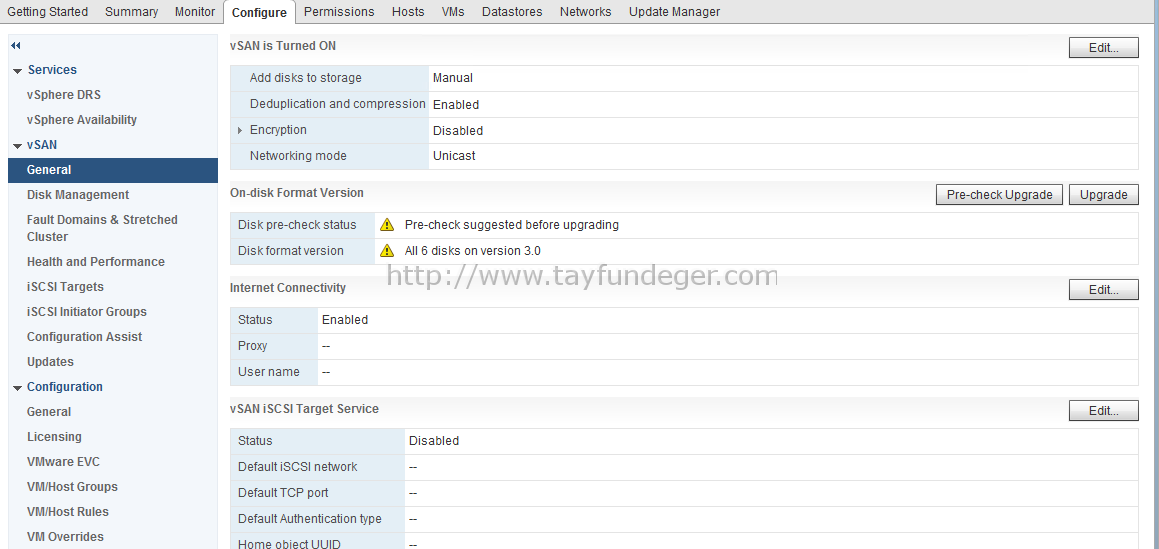Click the Services section heading

click(x=52, y=70)
